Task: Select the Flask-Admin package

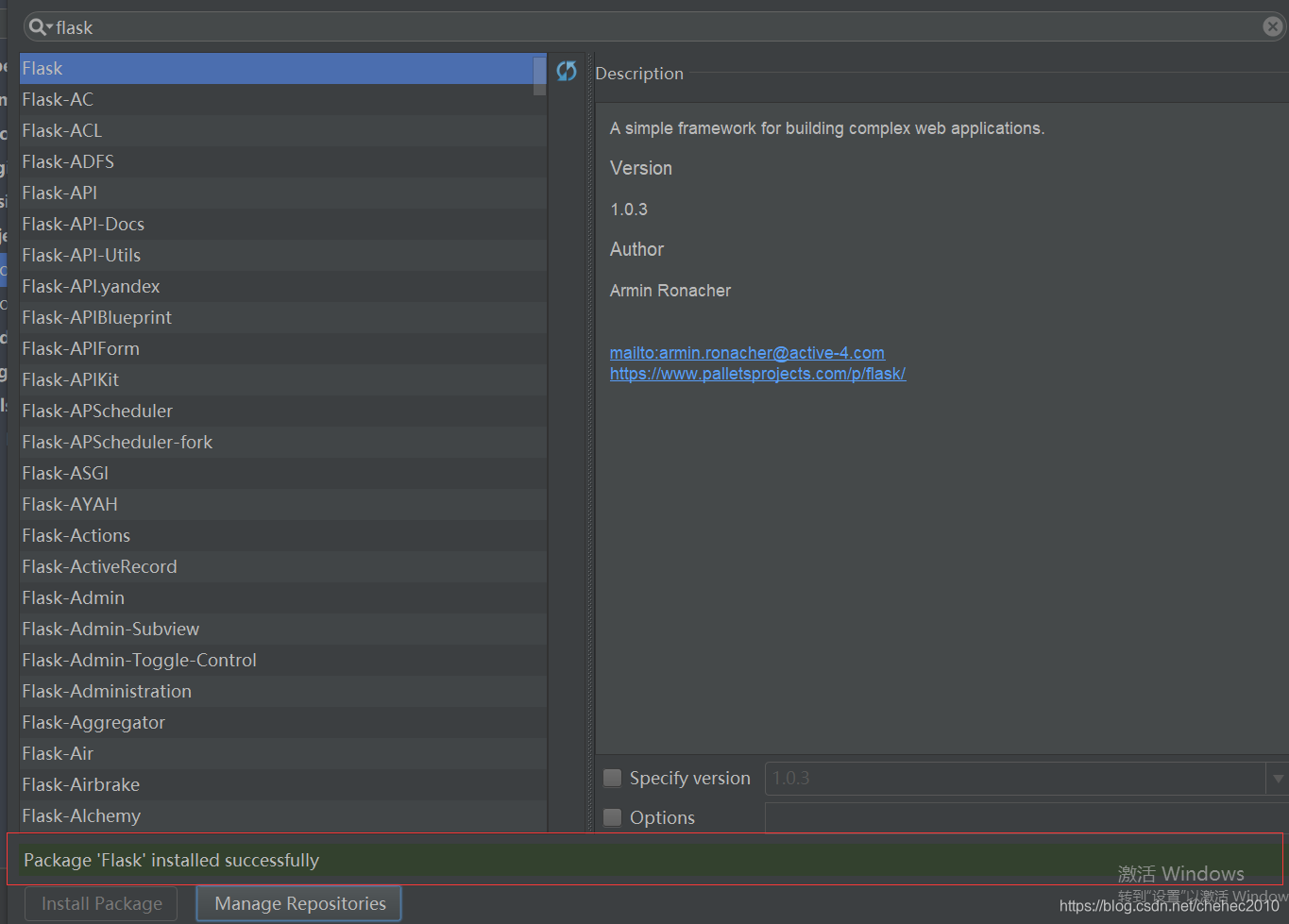Action: click(x=282, y=597)
